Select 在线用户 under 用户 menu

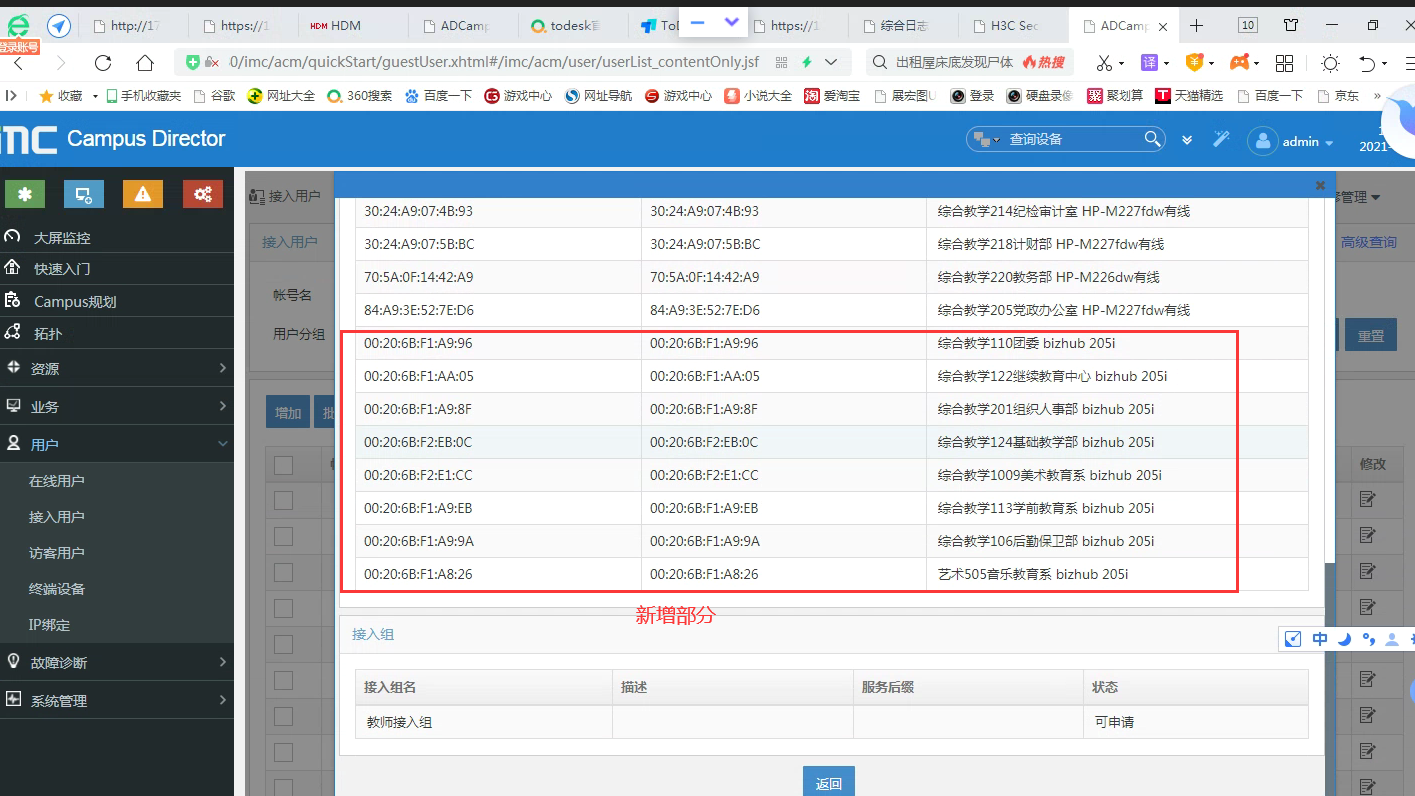click(x=57, y=481)
